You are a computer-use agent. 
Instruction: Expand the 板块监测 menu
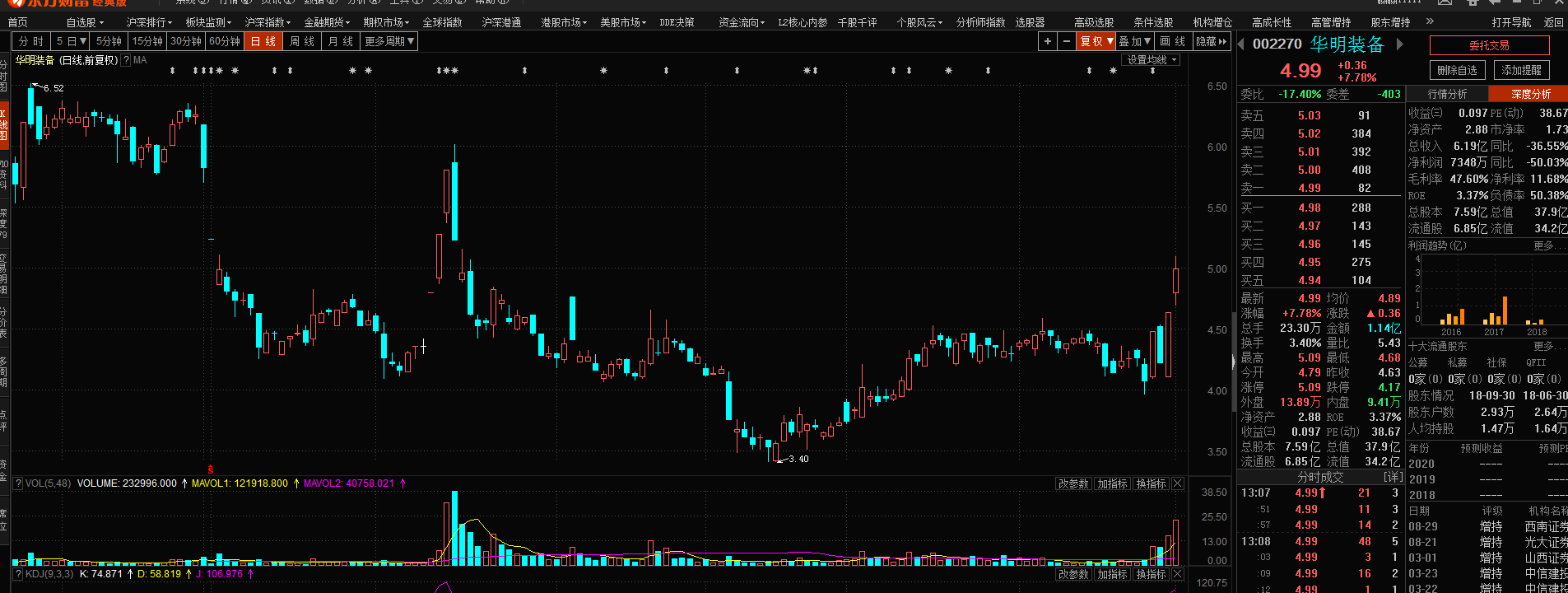[x=208, y=22]
